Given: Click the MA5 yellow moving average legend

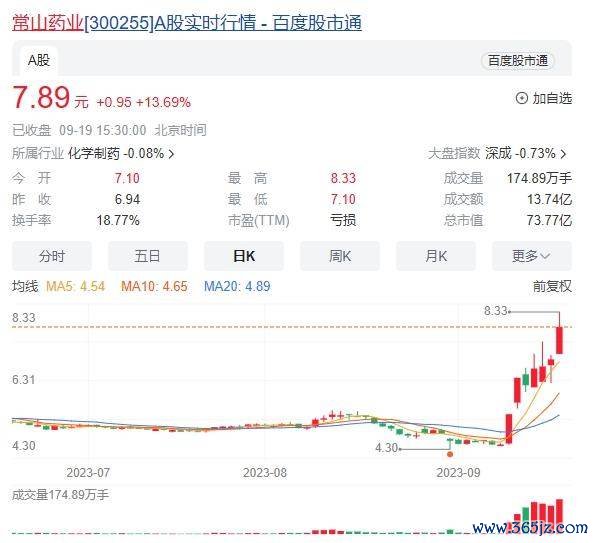Looking at the screenshot, I should [75, 286].
